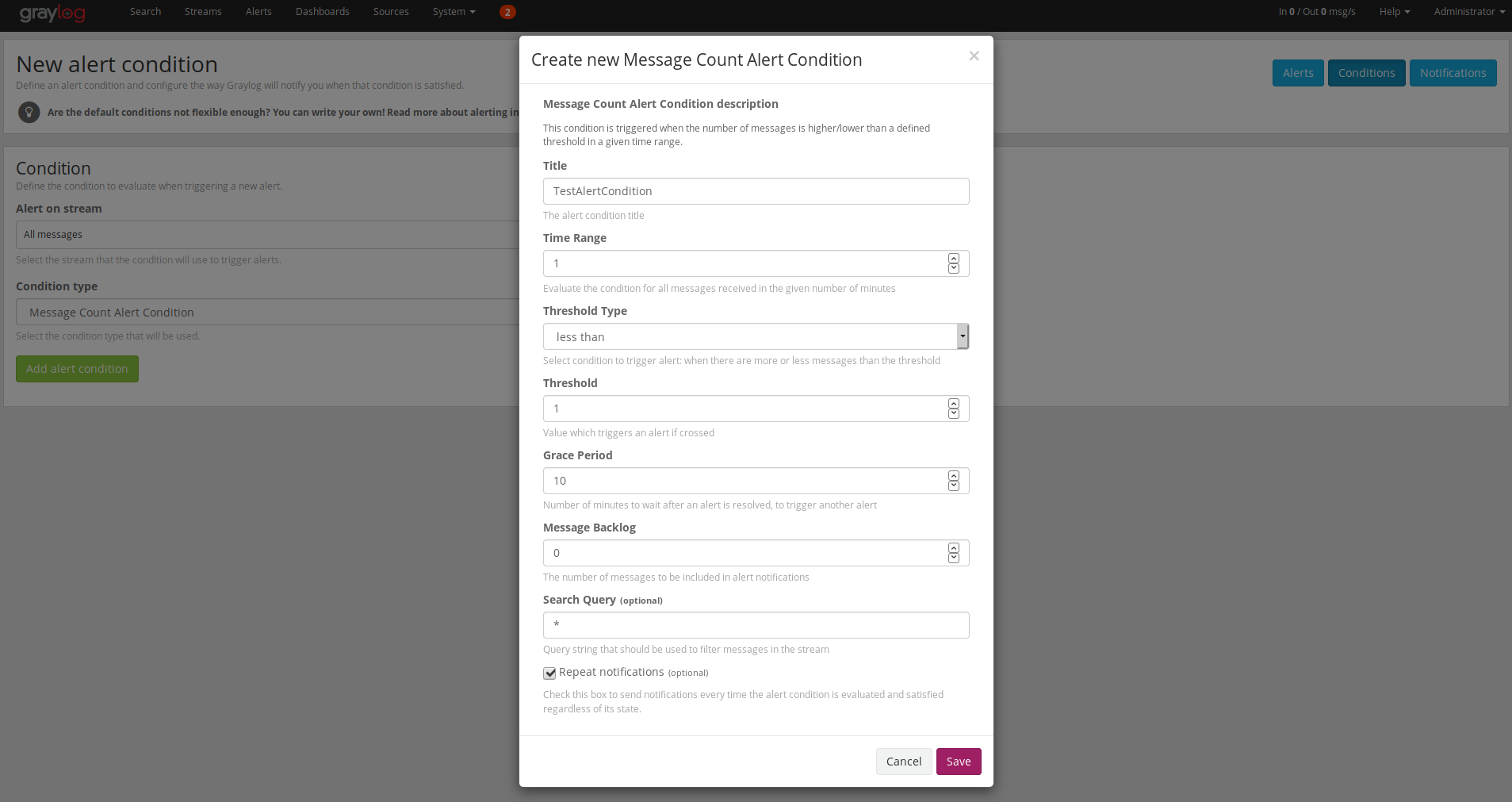Open the Dashboards page

[x=322, y=12]
